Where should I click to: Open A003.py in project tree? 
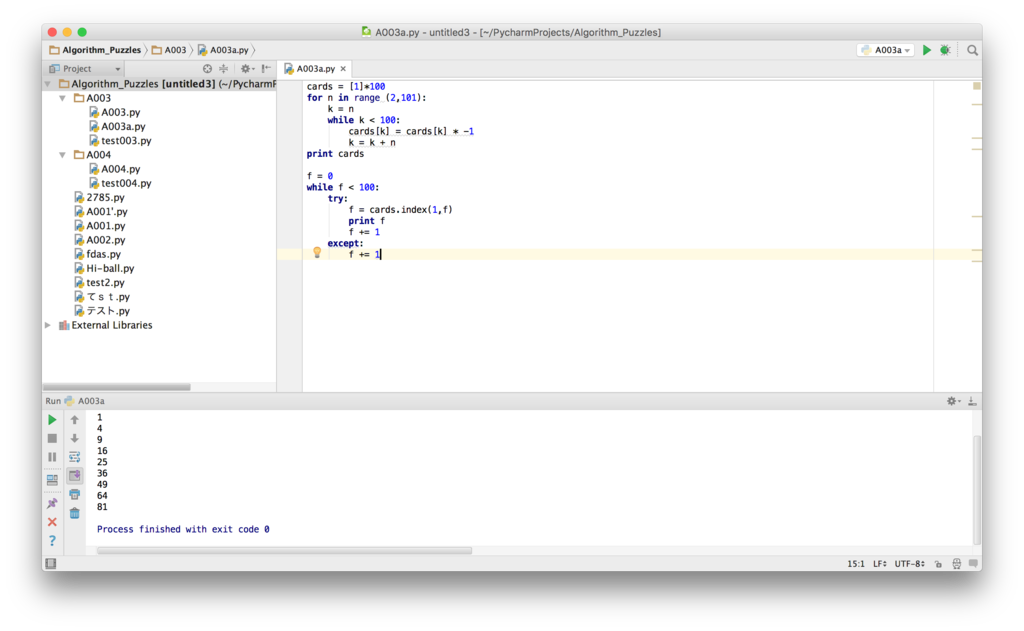tap(114, 112)
